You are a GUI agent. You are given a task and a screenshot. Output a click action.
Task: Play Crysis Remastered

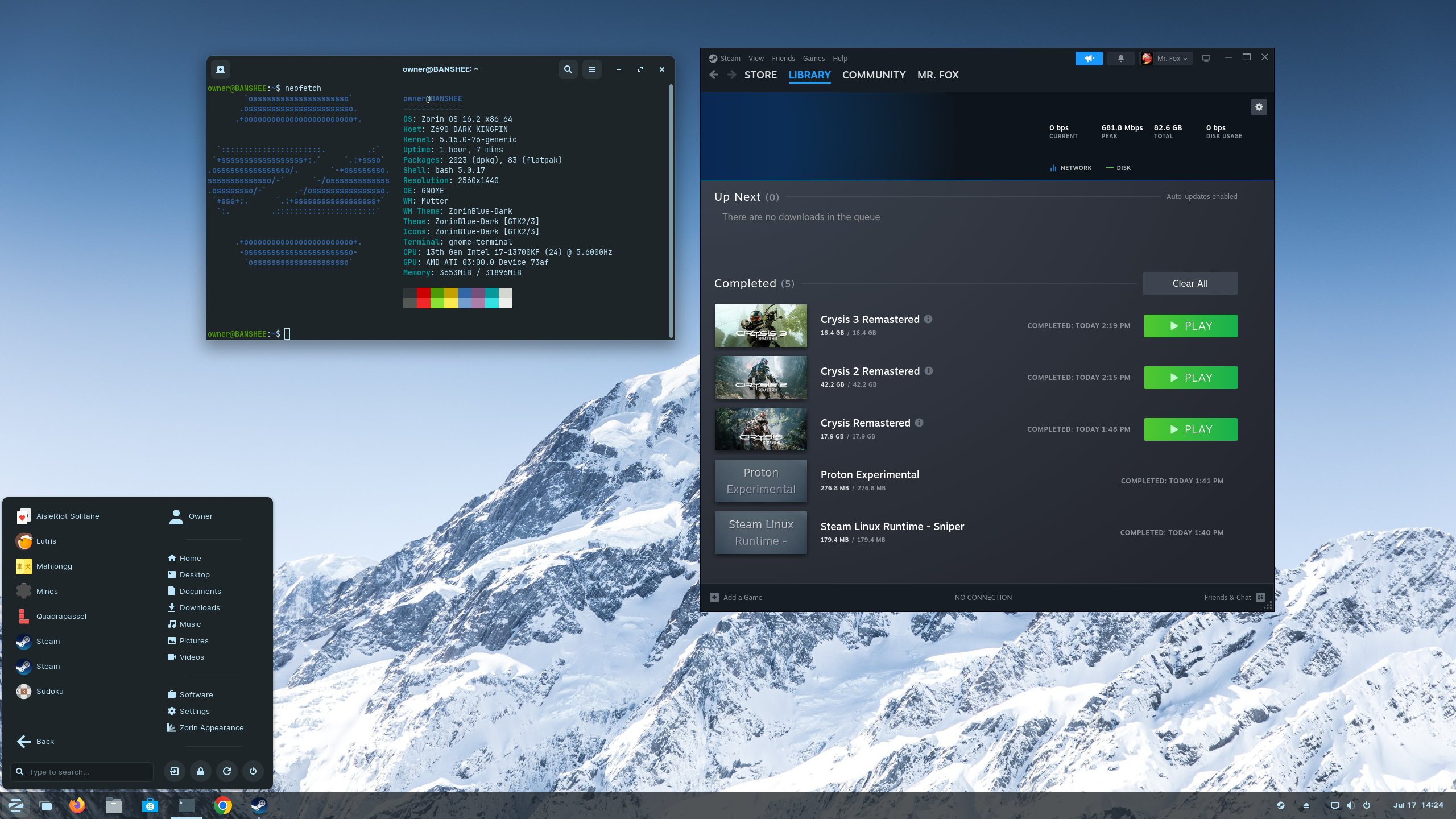[1190, 429]
